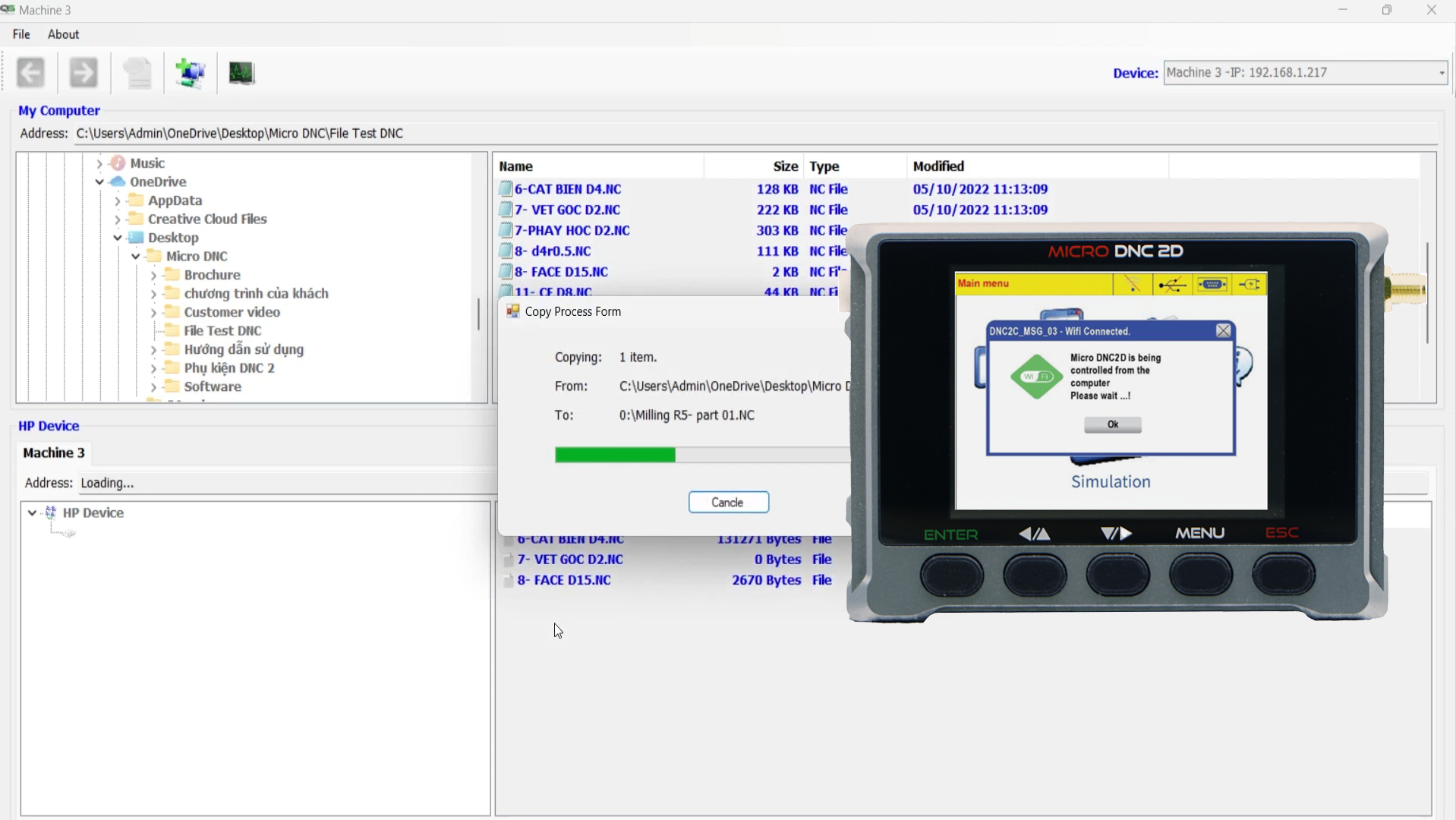Collapse the OneDrive tree node
Viewport: 1456px width, 820px height.
[x=99, y=182]
